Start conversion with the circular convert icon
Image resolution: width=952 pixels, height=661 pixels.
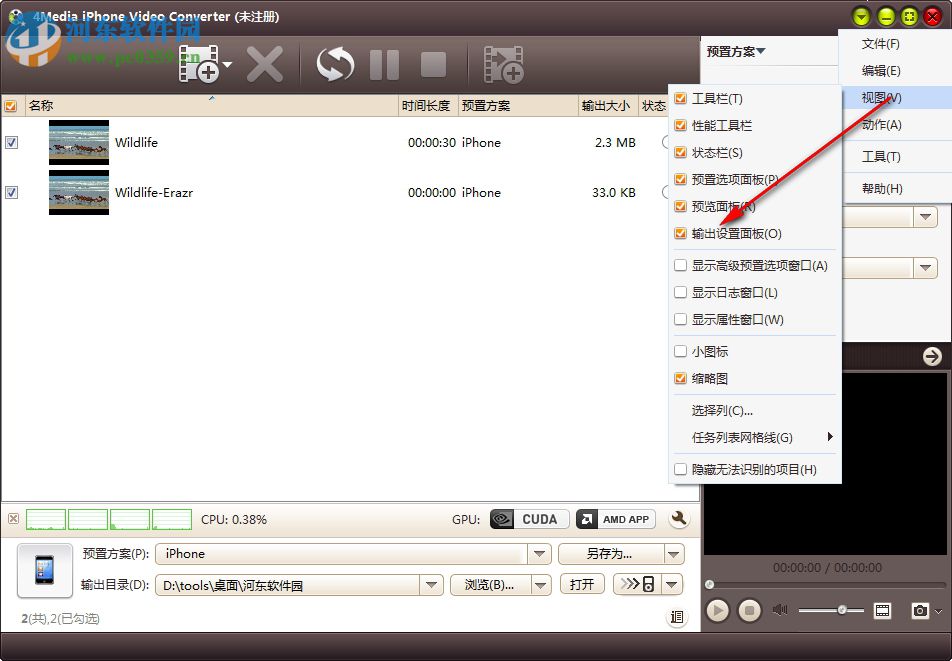coord(334,63)
